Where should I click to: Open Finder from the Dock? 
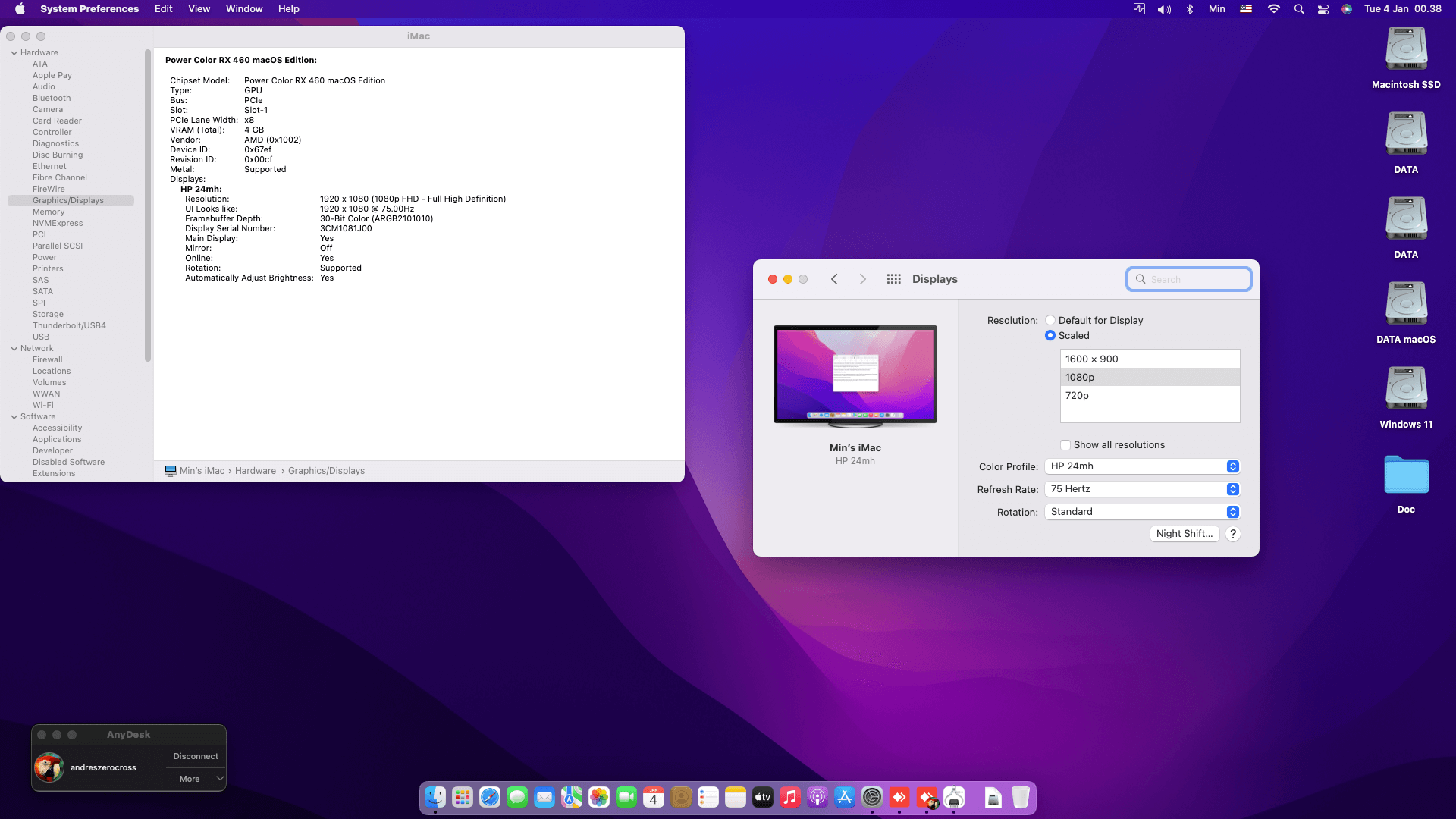click(x=435, y=797)
